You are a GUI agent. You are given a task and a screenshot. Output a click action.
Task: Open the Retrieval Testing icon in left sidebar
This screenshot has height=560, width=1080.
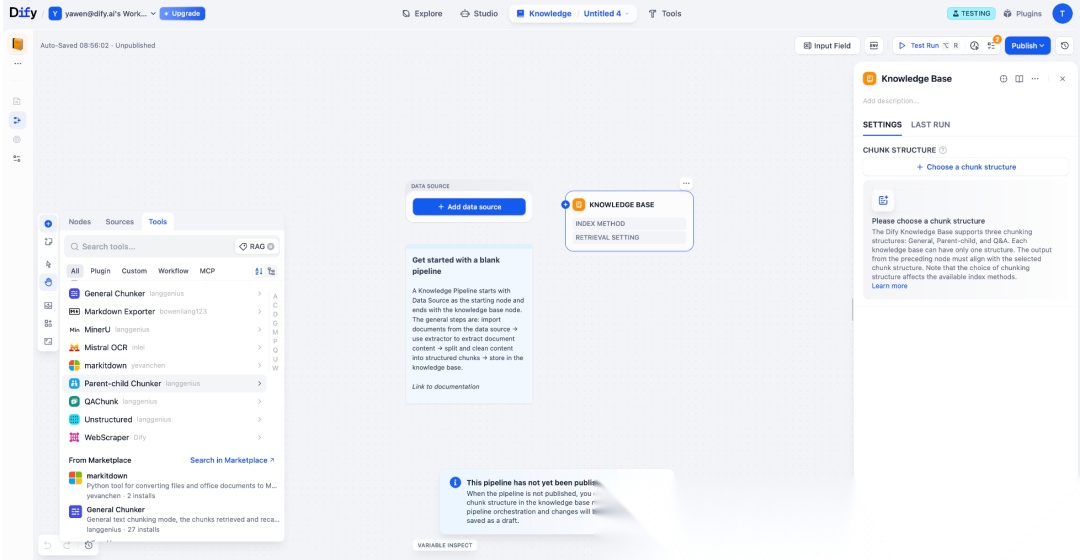click(x=17, y=139)
